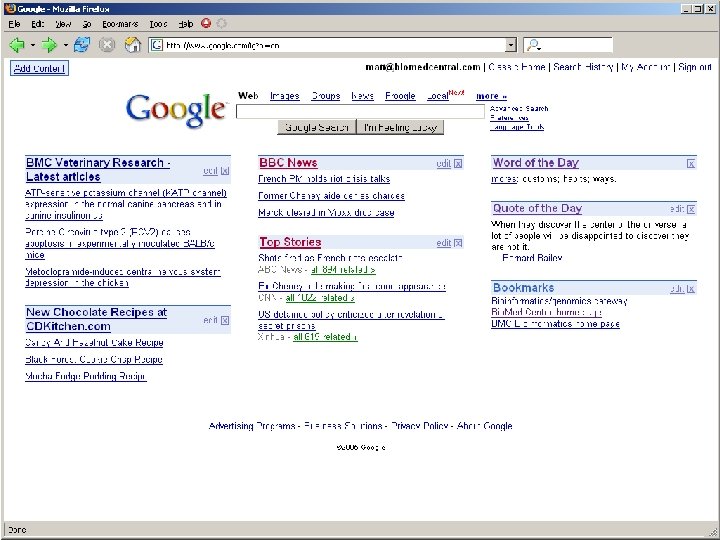Close the Word of the Day module
This screenshot has width=720, height=540.
click(x=691, y=163)
